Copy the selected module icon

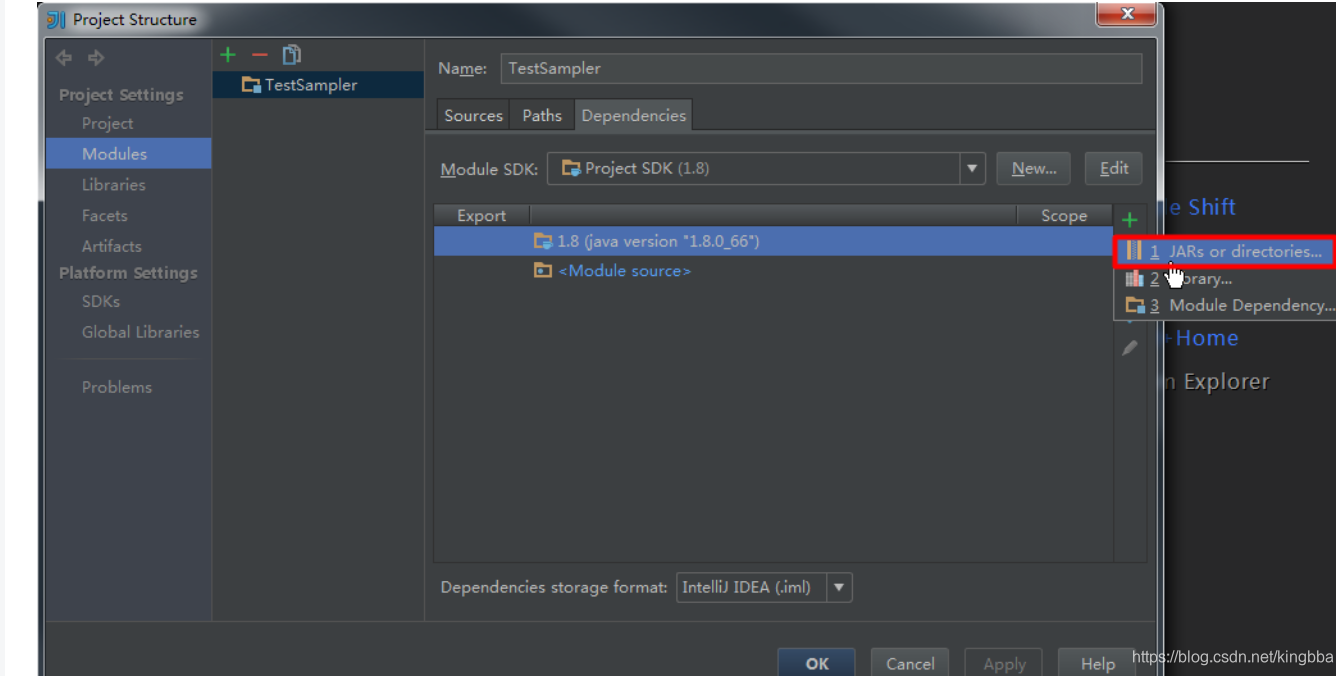pyautogui.click(x=291, y=55)
